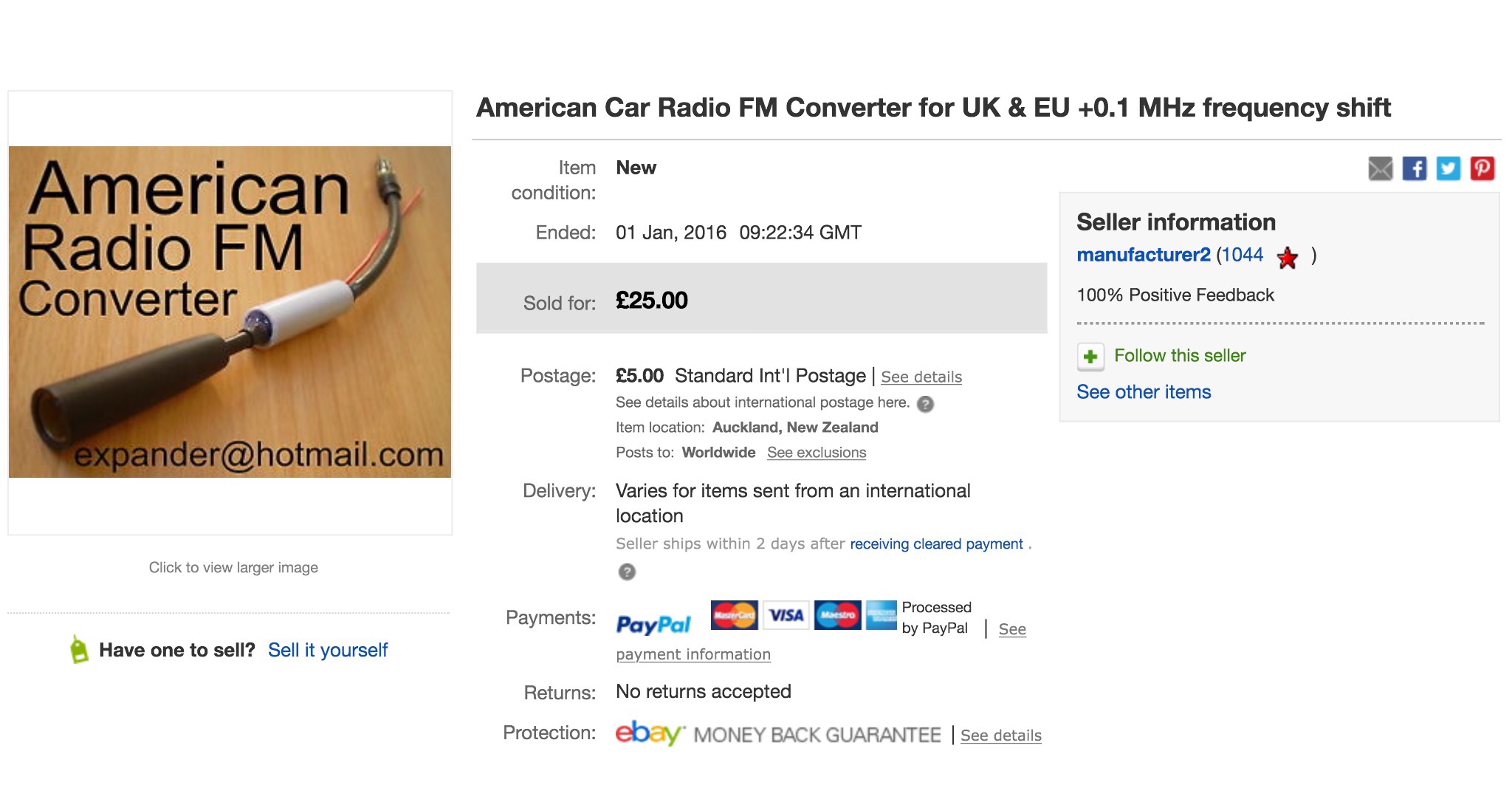Screen dimensions: 1512x785
Task: Open postage See details link
Action: coord(921,377)
